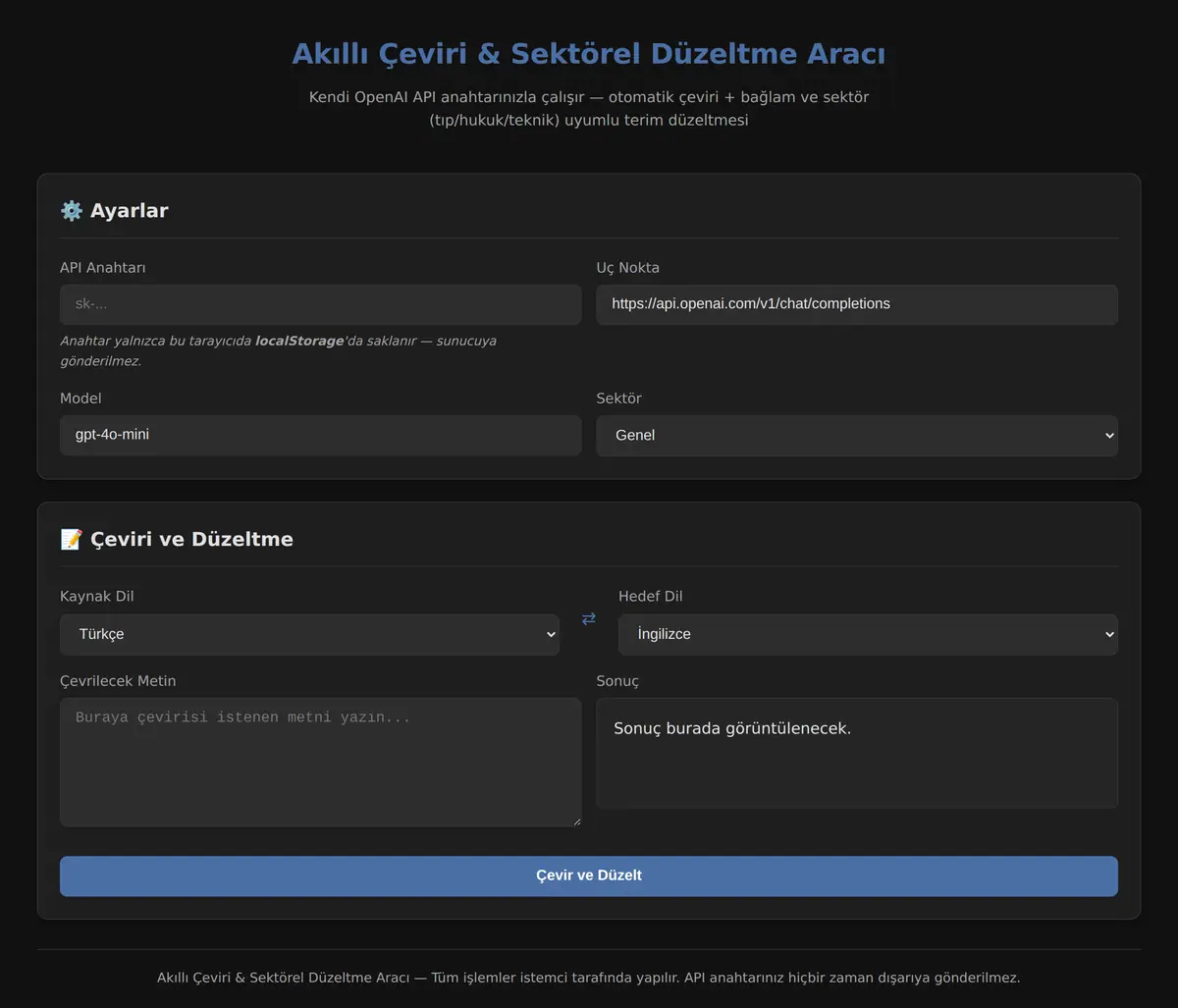The image size is (1178, 1008).
Task: Focus the API Anahtarı input field
Action: coord(321,304)
